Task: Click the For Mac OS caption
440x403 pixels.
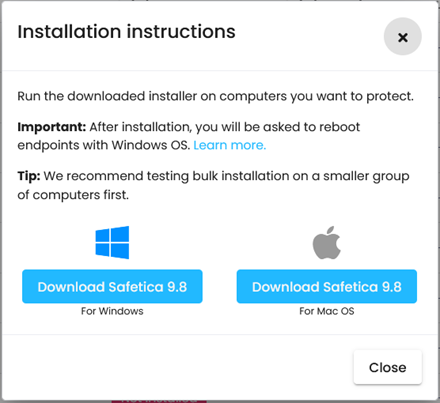Action: click(327, 311)
